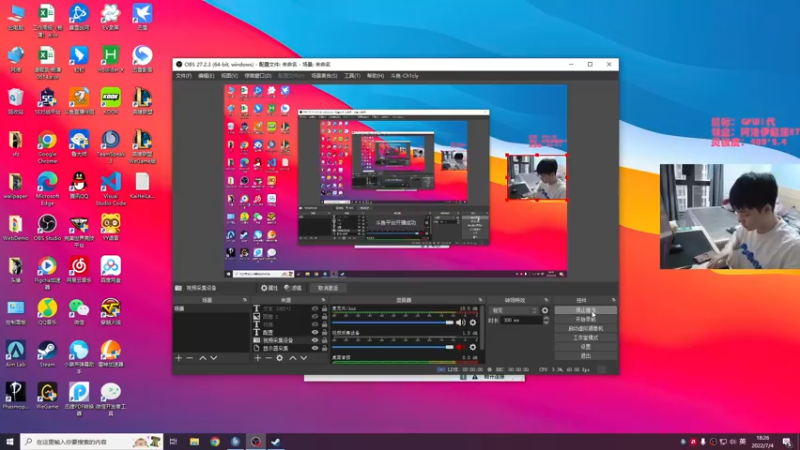Open HBuilder X desktop shortcut
The width and height of the screenshot is (800, 450).
[x=111, y=59]
